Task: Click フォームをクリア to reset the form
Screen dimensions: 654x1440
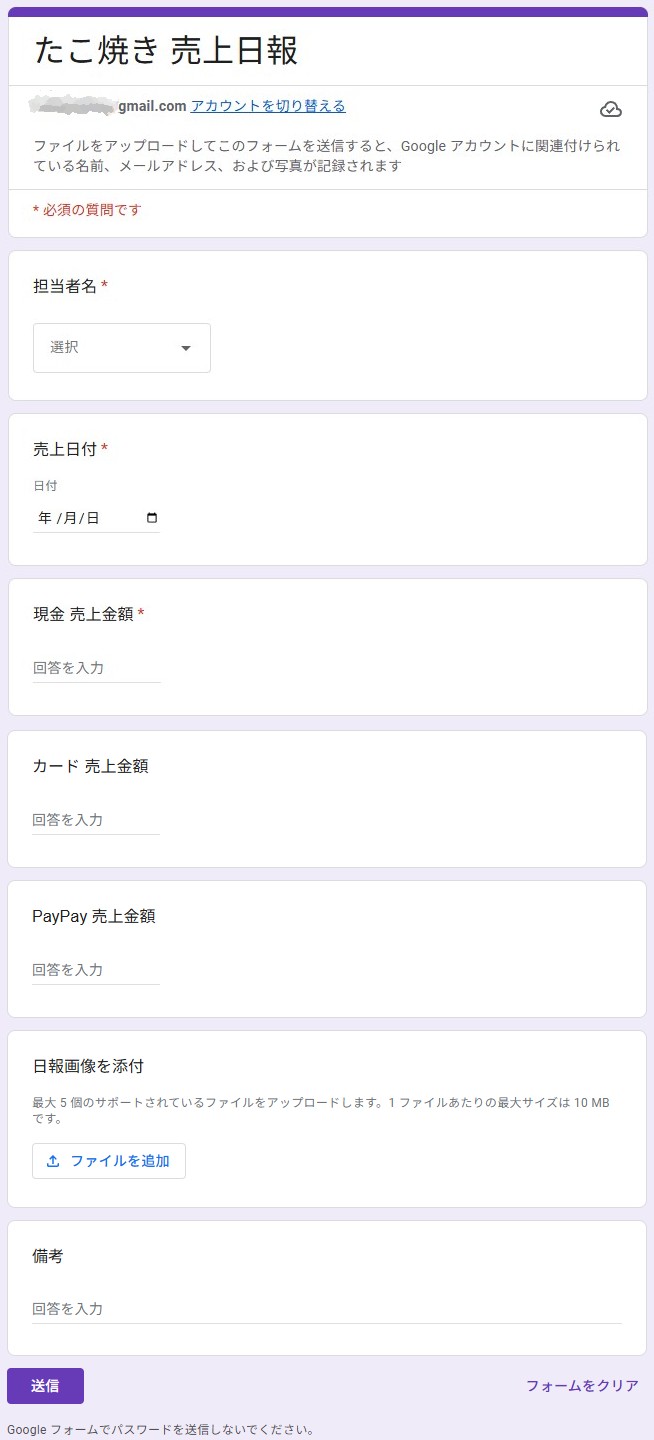Action: [581, 1386]
